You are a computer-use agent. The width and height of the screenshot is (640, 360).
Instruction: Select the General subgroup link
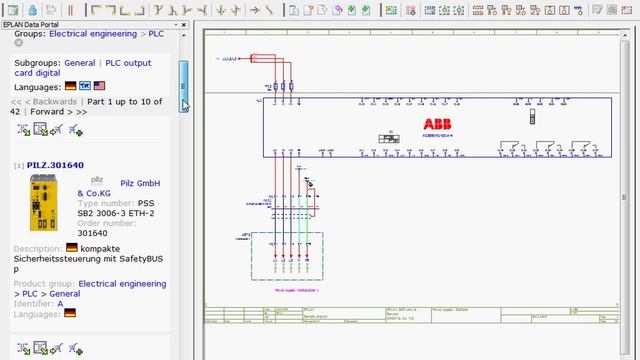[x=80, y=63]
